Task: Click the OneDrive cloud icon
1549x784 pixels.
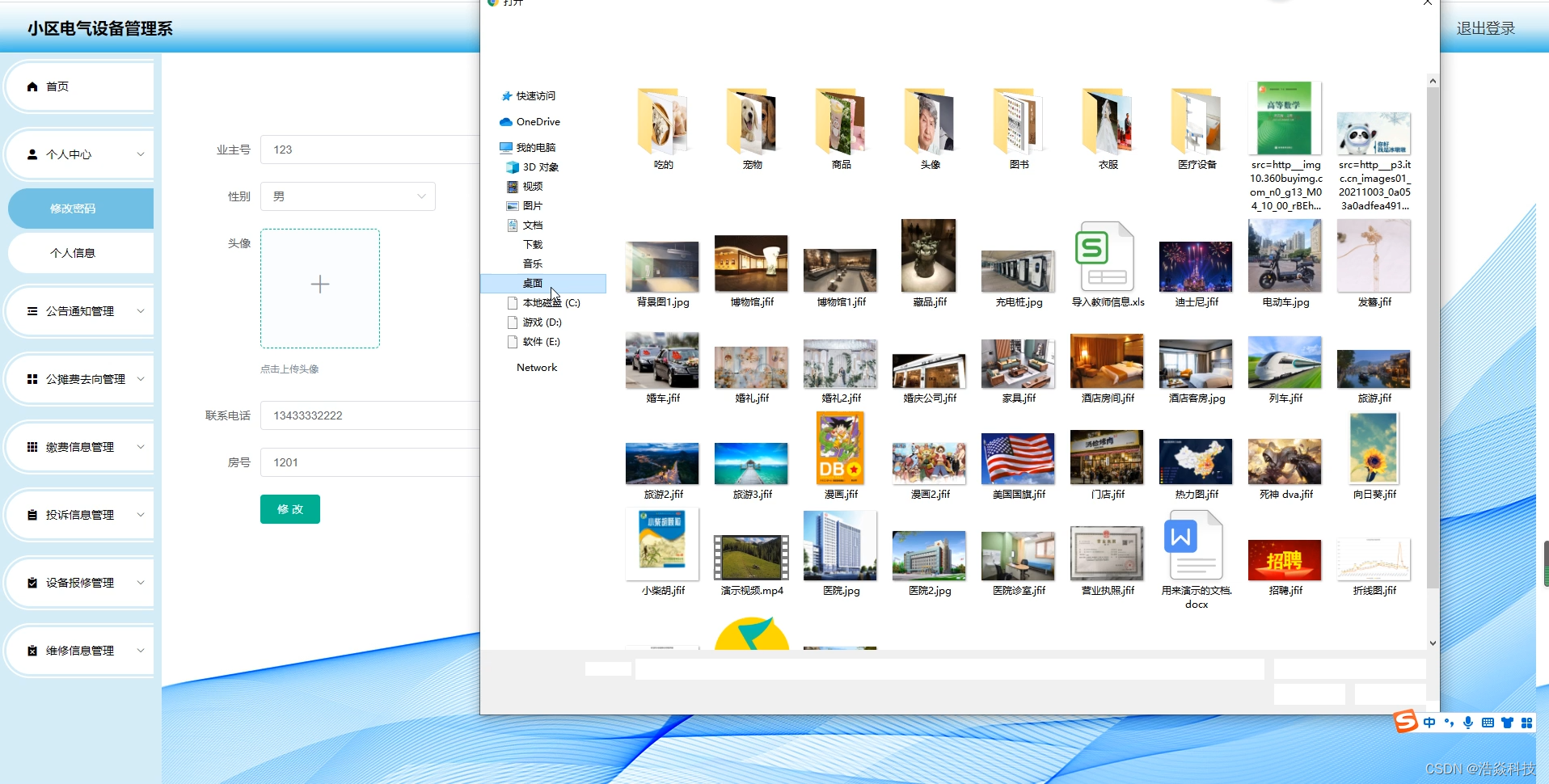Action: (x=506, y=122)
